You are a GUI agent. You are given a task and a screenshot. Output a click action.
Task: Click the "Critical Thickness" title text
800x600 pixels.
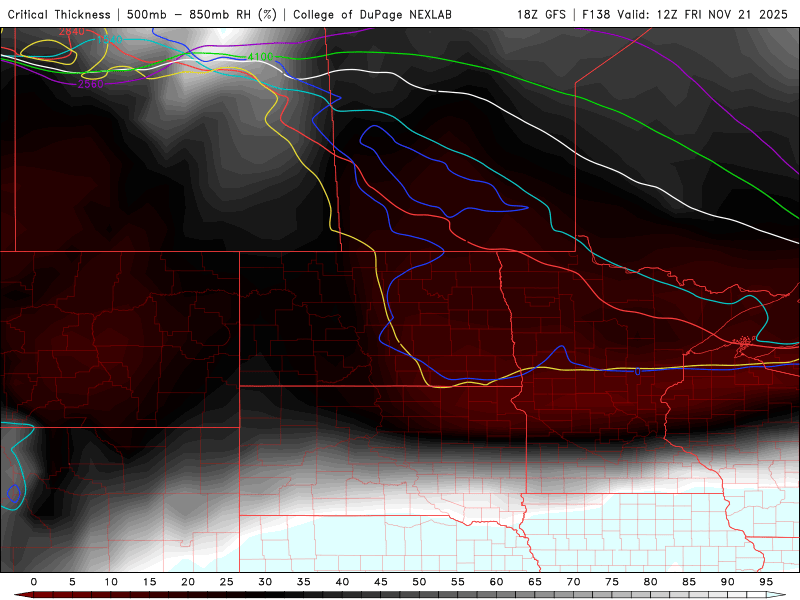(x=59, y=15)
